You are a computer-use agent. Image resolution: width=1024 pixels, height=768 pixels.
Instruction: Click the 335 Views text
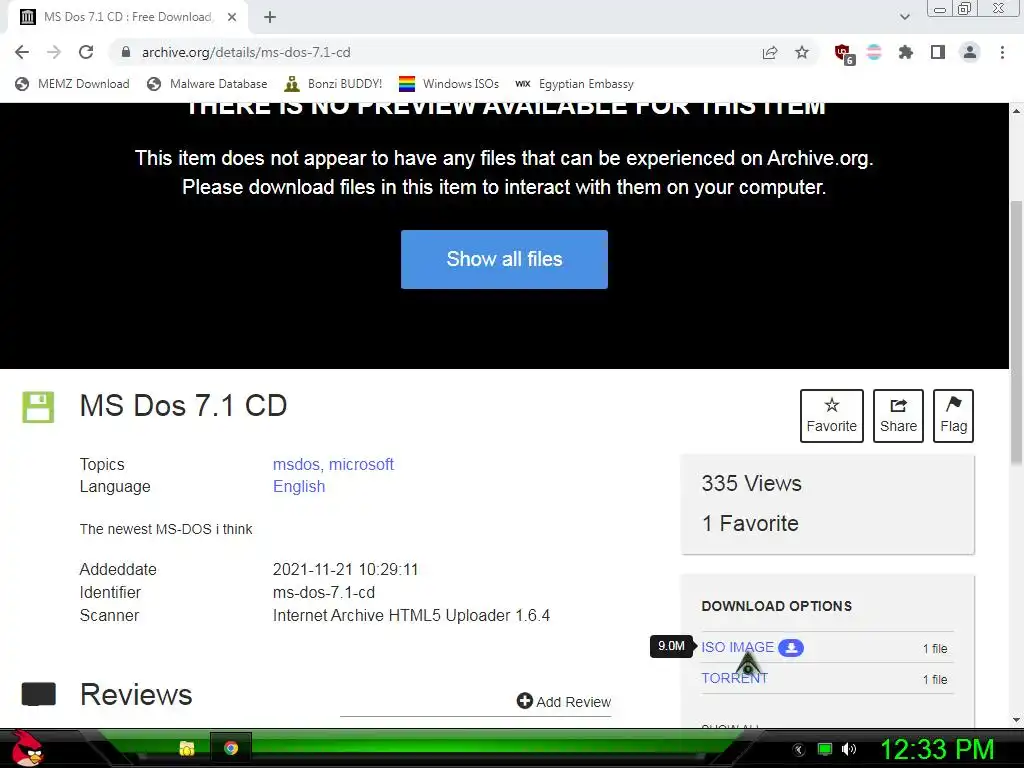point(751,483)
